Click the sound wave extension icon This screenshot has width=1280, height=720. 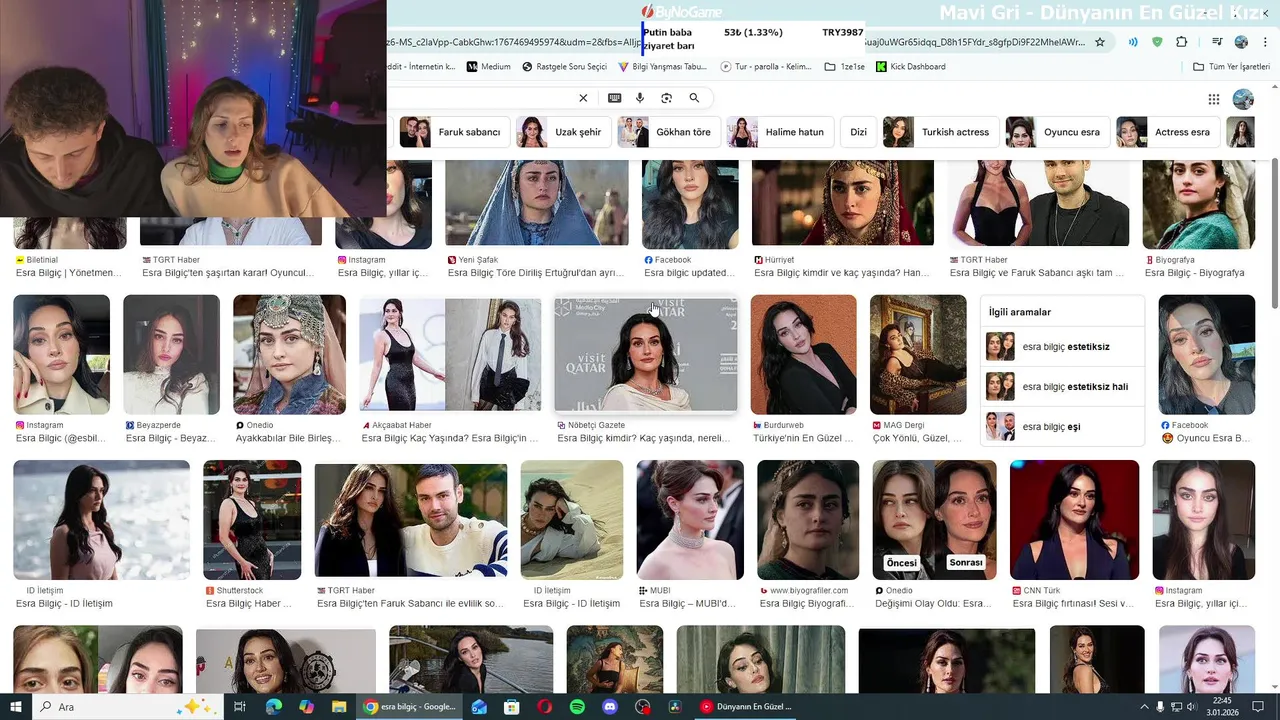click(1133, 42)
